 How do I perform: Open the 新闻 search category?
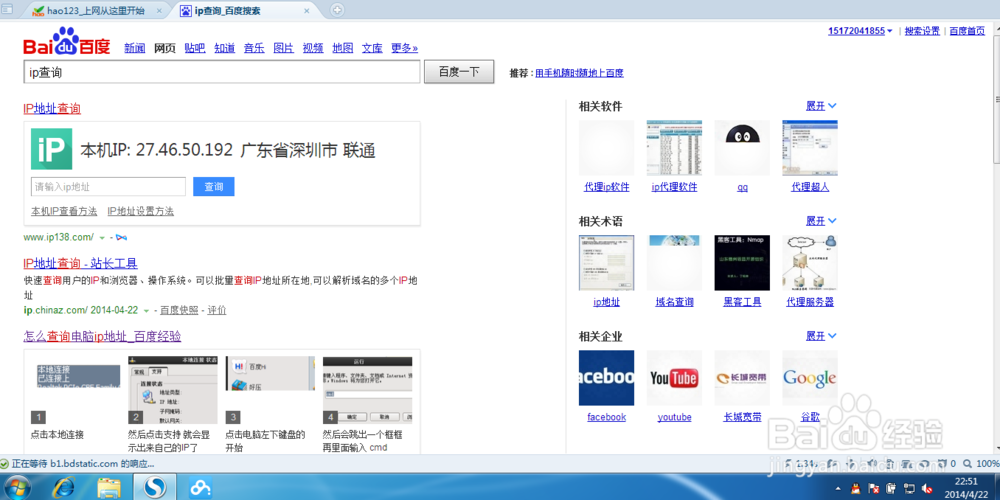[135, 48]
